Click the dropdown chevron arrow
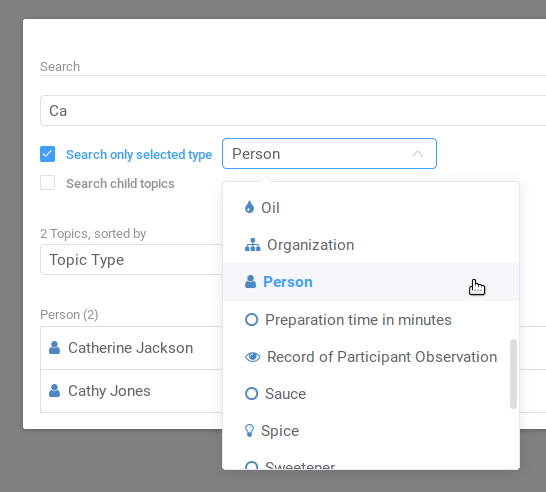Viewport: 546px width, 492px height. (417, 154)
